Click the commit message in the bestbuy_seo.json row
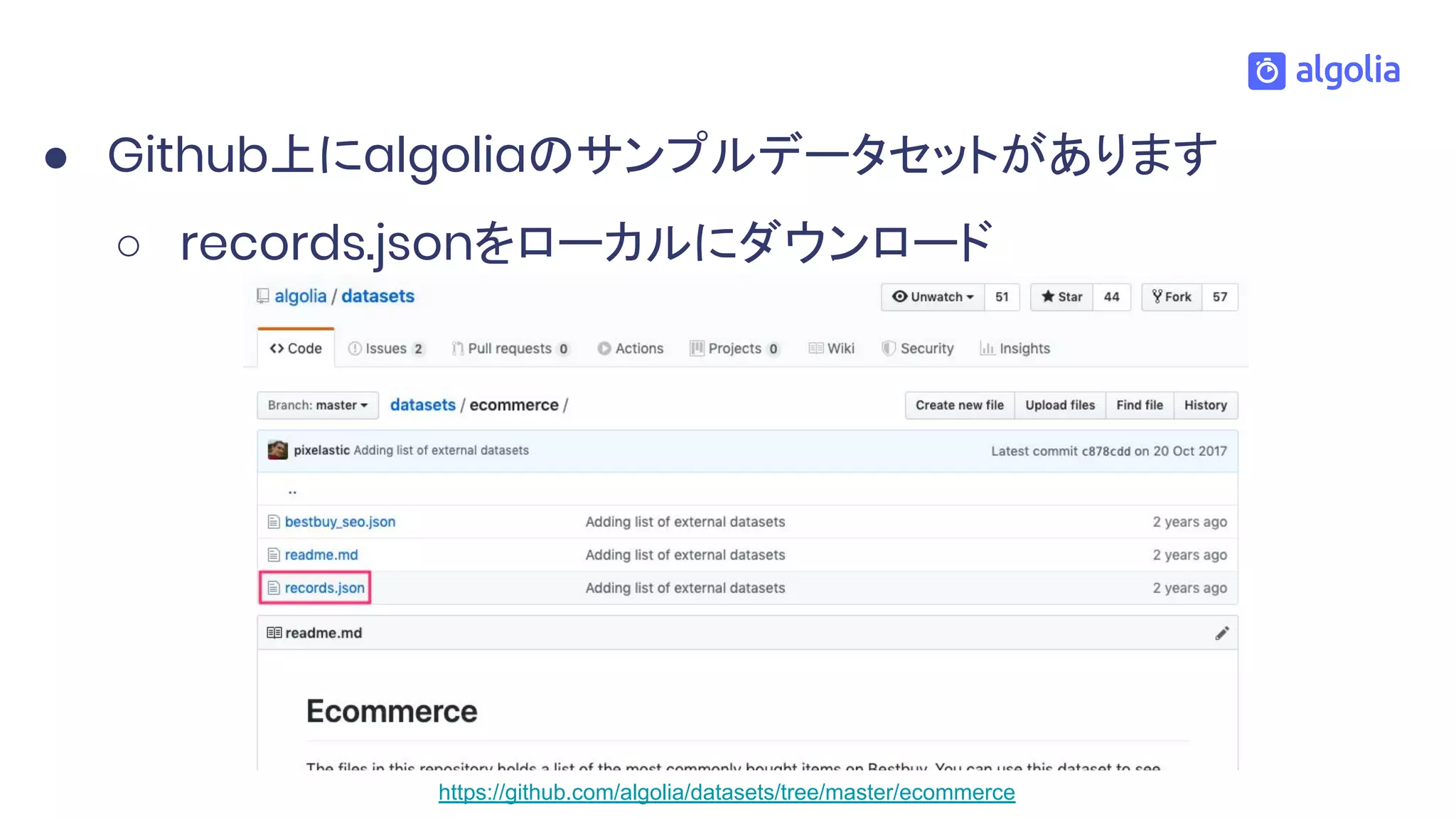The width and height of the screenshot is (1456, 819). point(685,522)
